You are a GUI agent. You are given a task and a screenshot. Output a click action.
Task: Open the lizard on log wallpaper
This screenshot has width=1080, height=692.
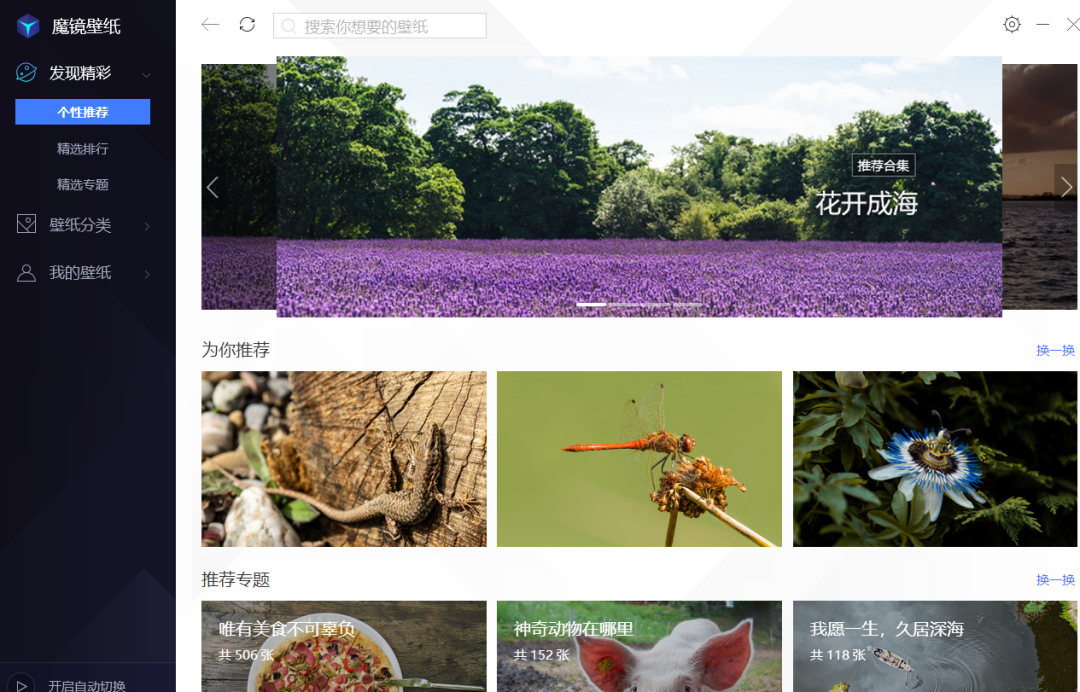tap(344, 459)
